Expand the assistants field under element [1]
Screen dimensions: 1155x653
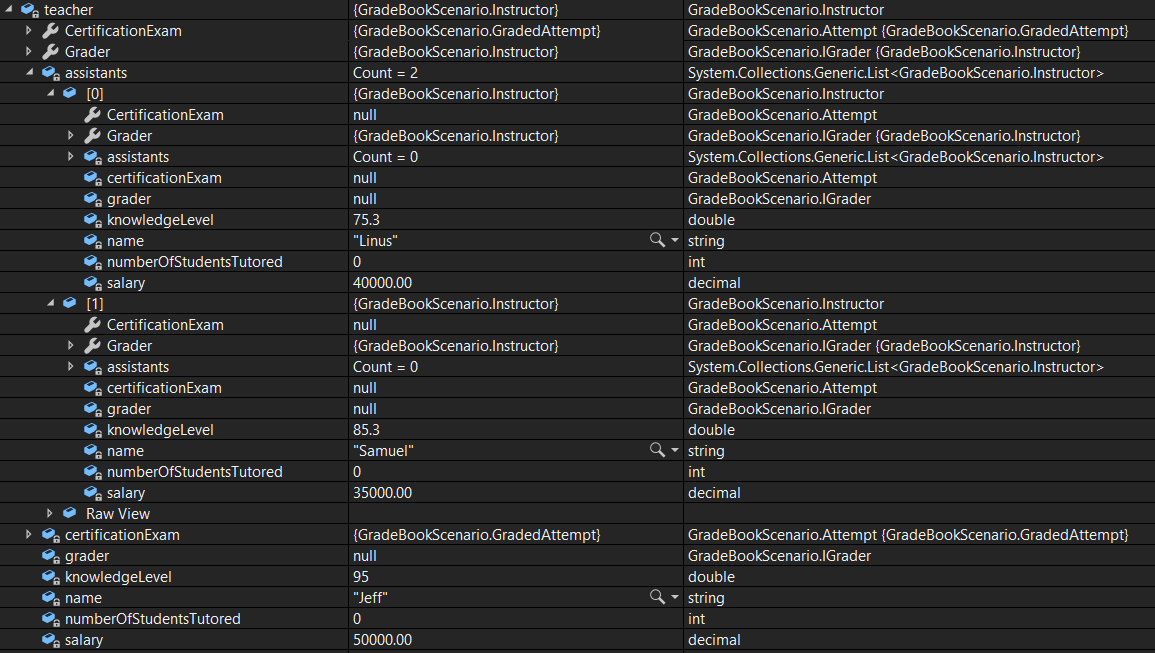coord(71,367)
